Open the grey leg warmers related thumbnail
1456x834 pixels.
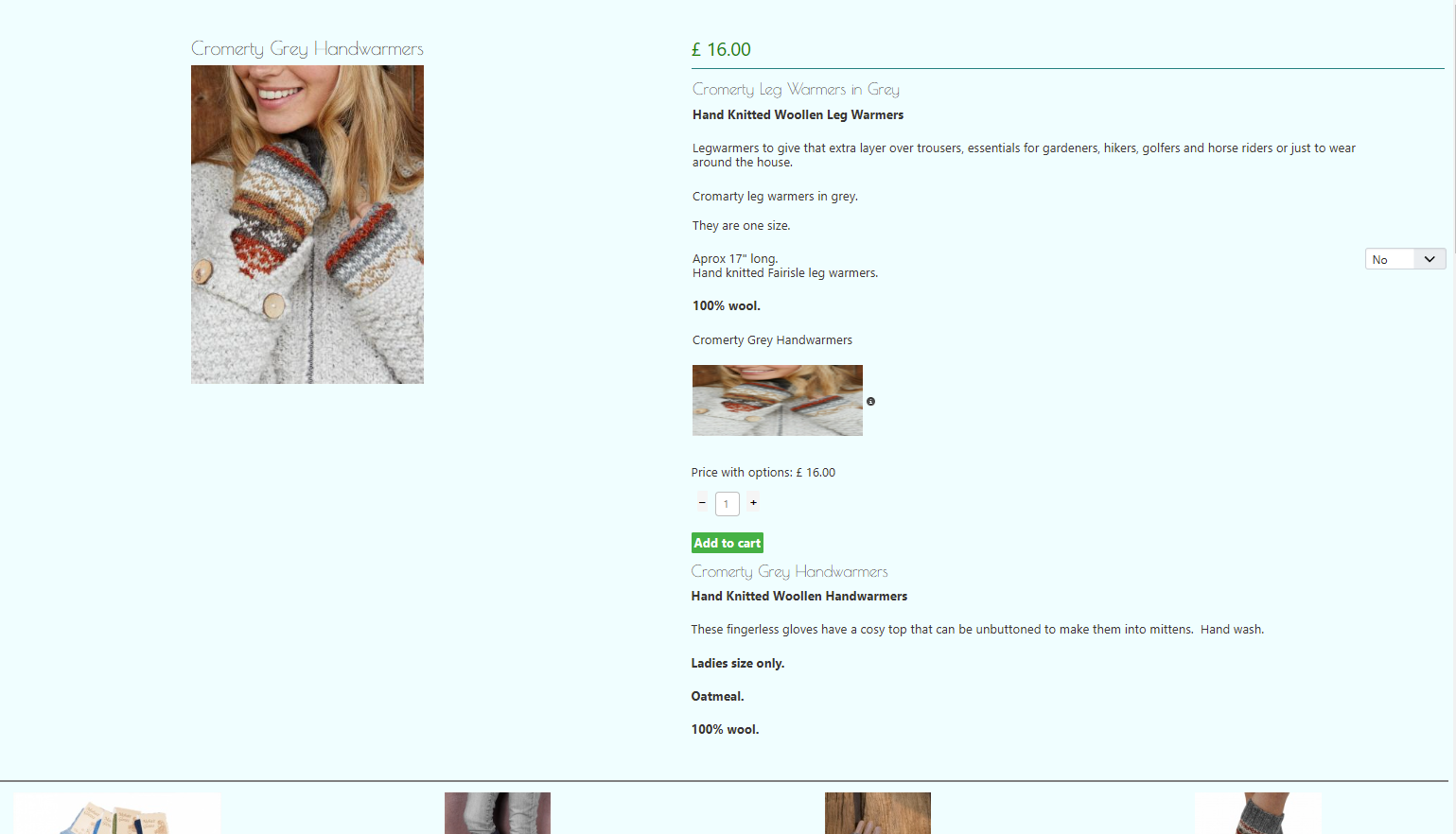click(x=498, y=813)
